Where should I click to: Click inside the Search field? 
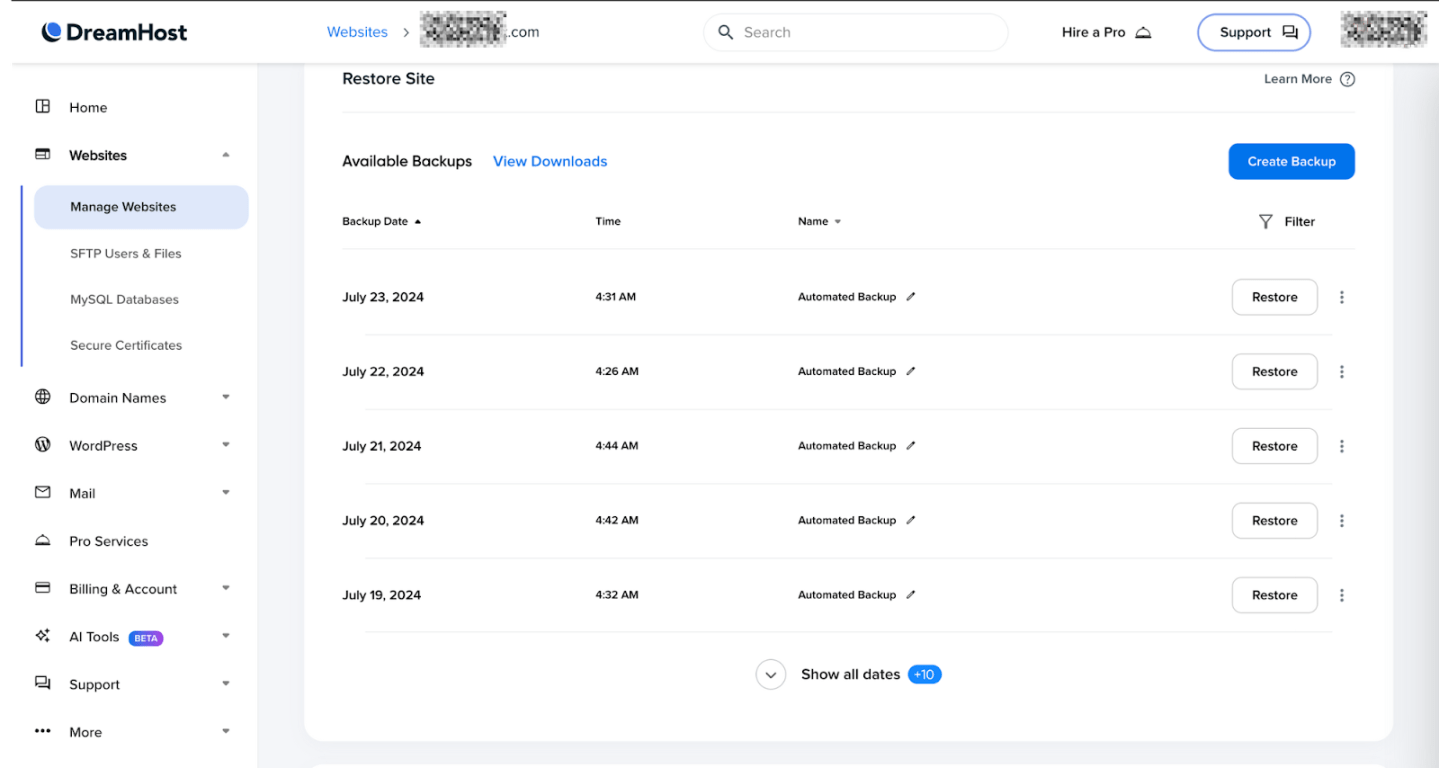point(855,31)
